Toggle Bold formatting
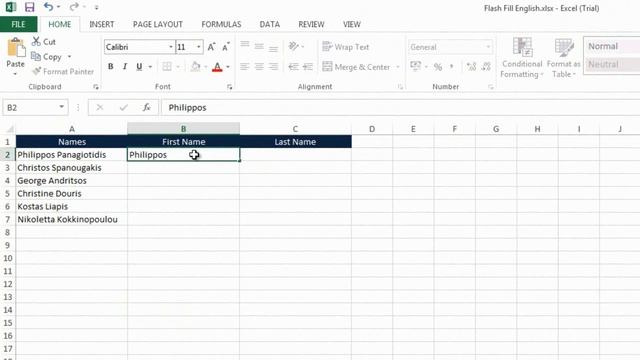640x360 pixels. pyautogui.click(x=111, y=67)
